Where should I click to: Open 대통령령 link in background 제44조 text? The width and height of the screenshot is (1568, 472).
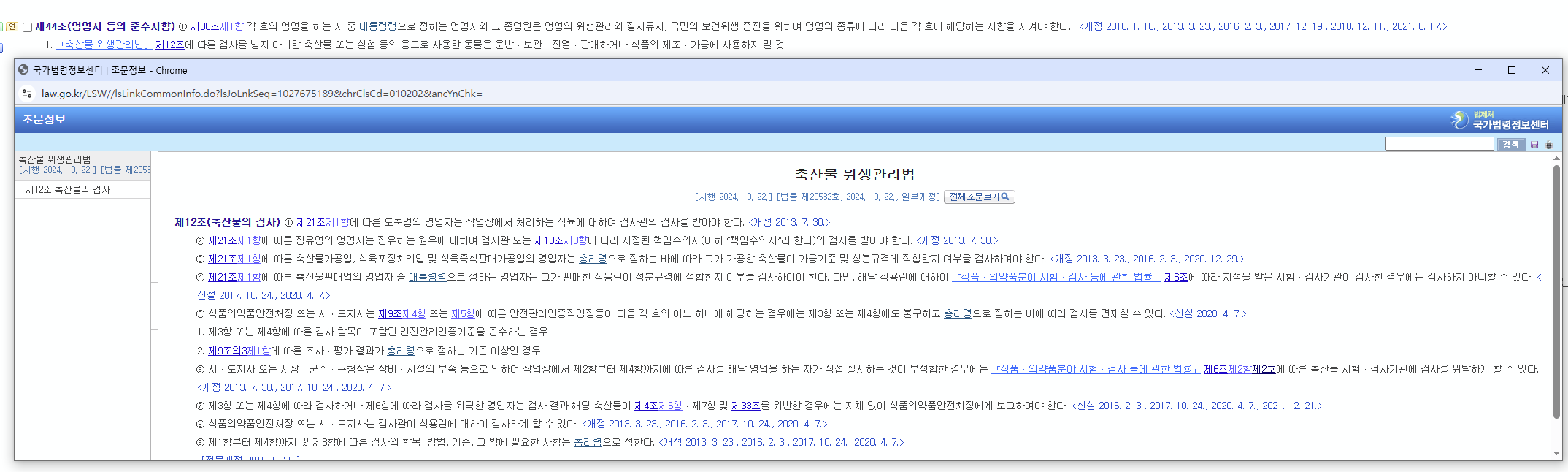coord(377,26)
